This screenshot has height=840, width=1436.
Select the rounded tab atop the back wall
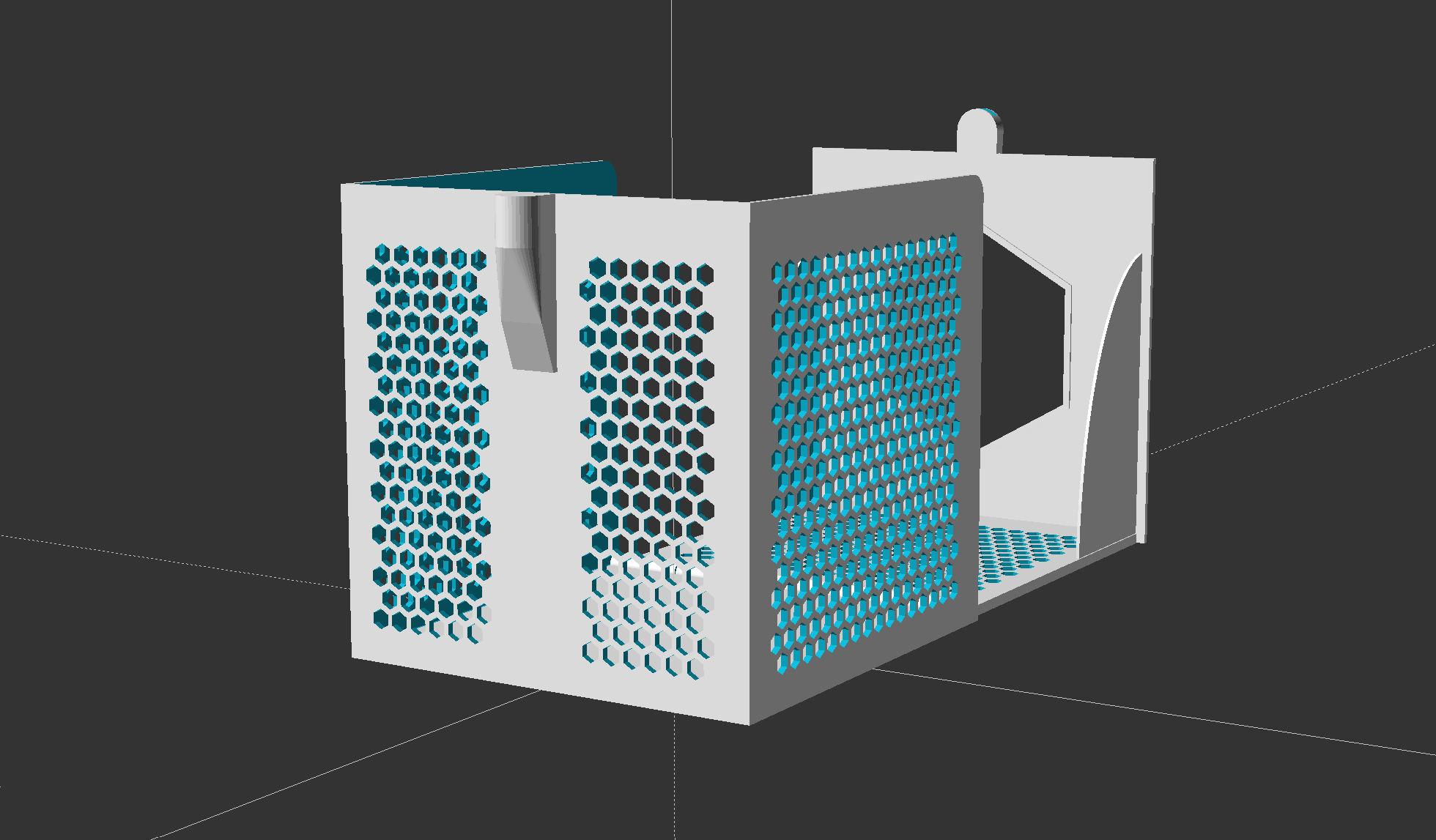(978, 128)
